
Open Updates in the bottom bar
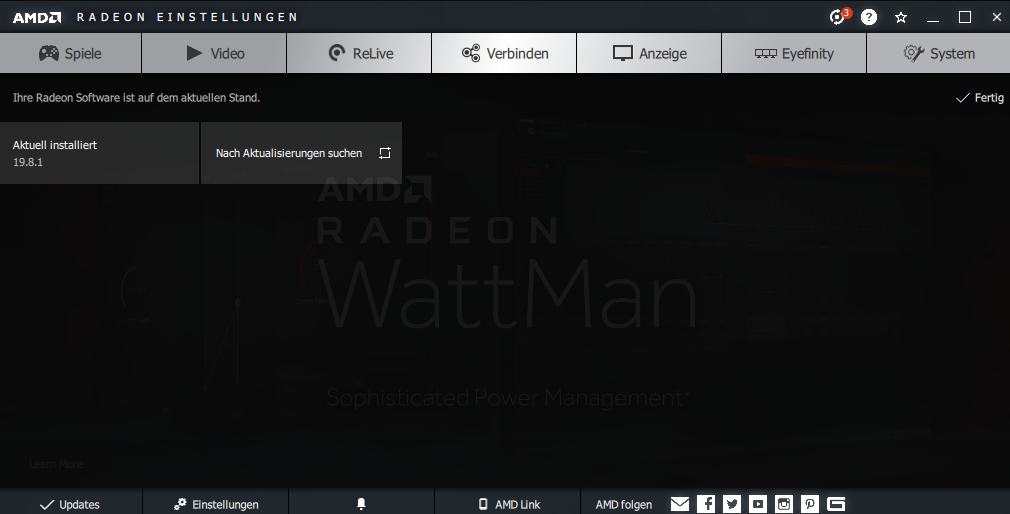tap(70, 504)
